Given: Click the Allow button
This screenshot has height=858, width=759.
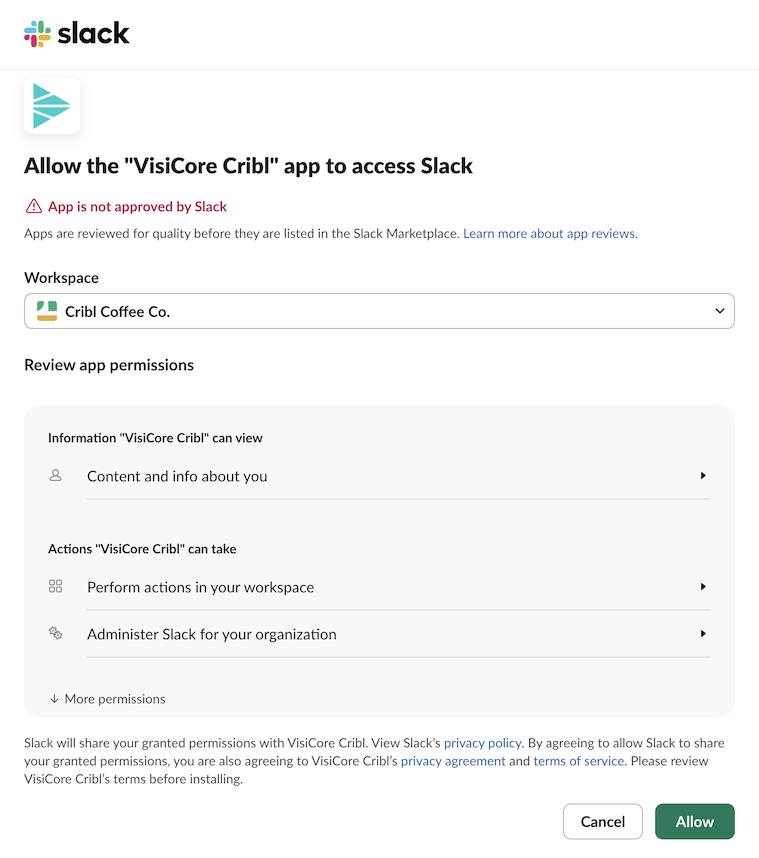Looking at the screenshot, I should [x=694, y=821].
